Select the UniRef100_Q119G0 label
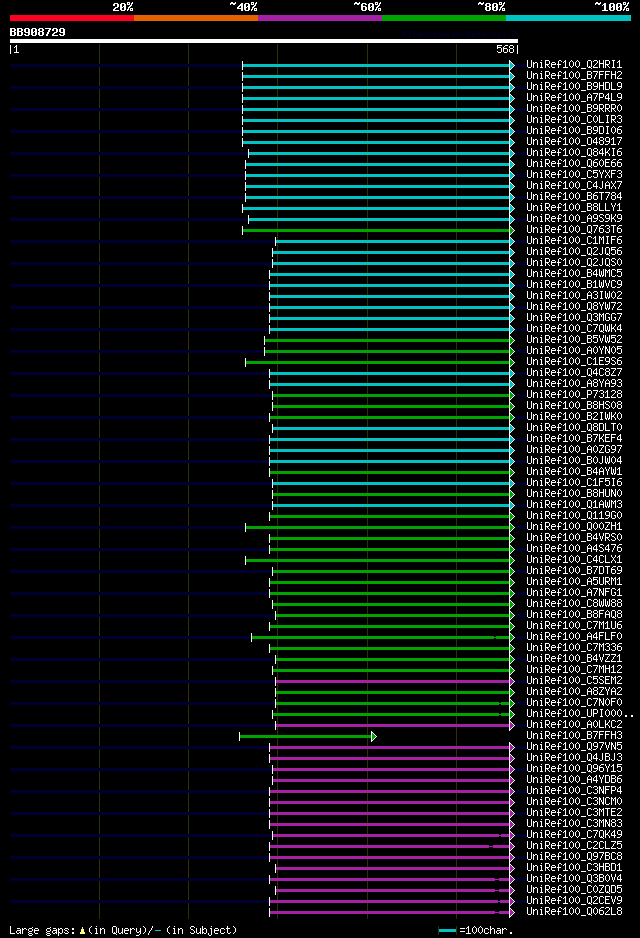Viewport: 640px width, 938px height. point(574,516)
